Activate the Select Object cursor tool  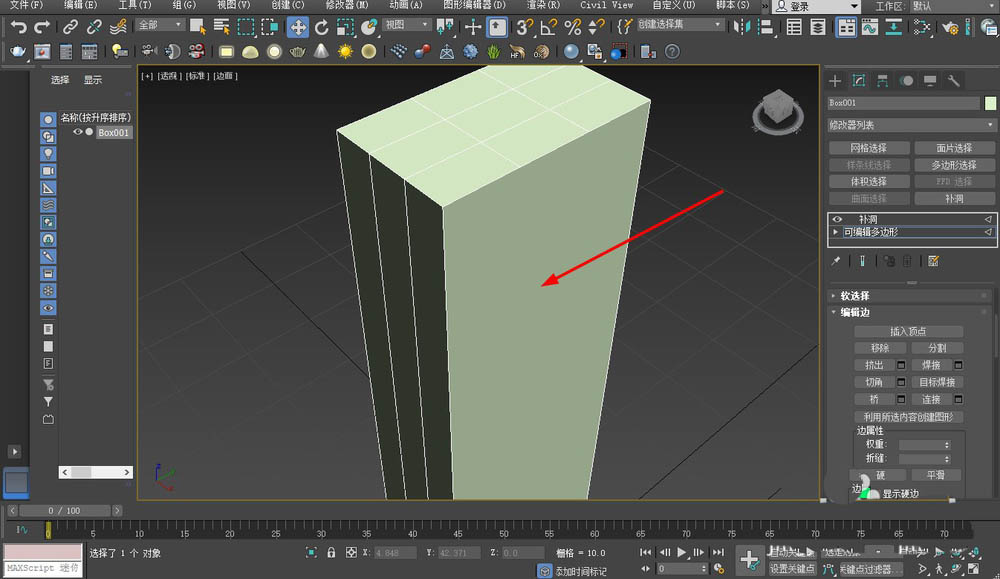tap(198, 27)
